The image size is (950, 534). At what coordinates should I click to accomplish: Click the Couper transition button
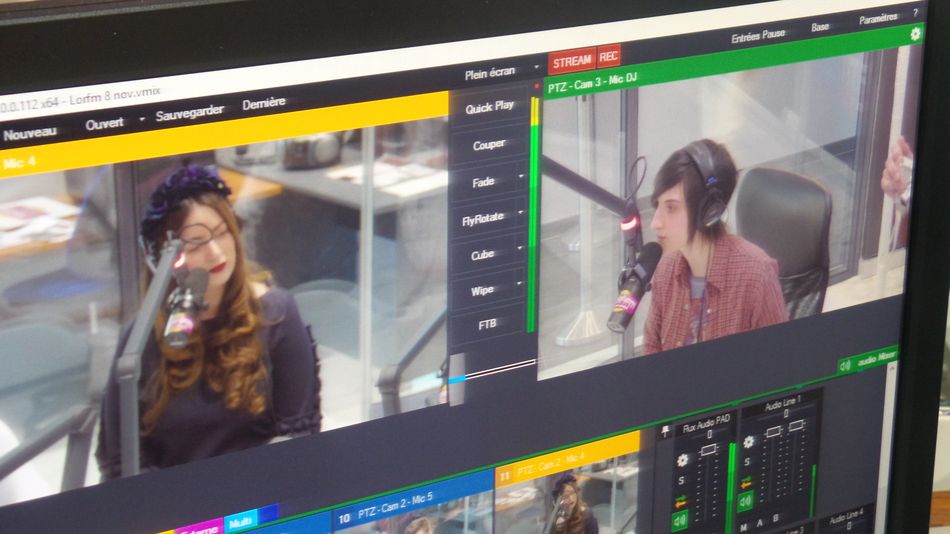[x=489, y=145]
